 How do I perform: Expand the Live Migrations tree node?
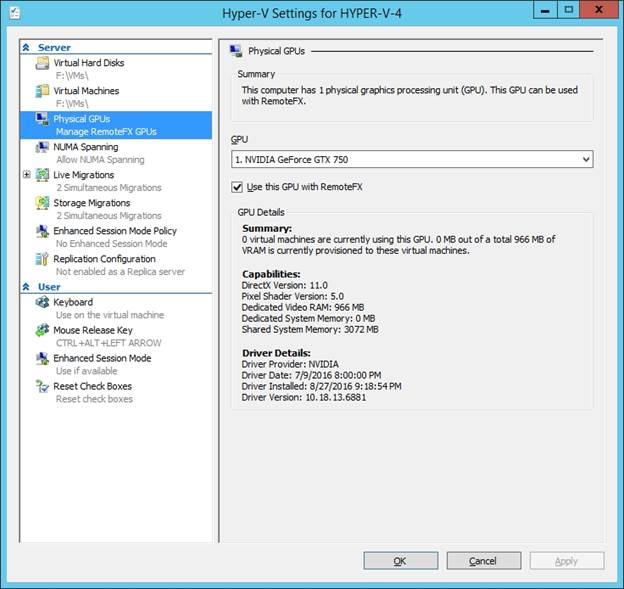pos(27,174)
